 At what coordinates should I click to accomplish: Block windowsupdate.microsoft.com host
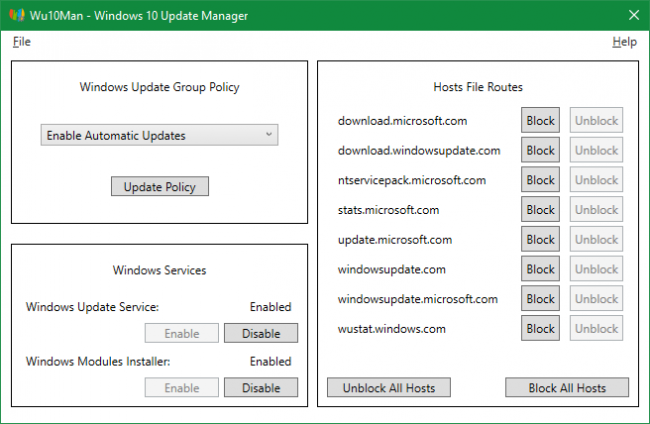540,299
